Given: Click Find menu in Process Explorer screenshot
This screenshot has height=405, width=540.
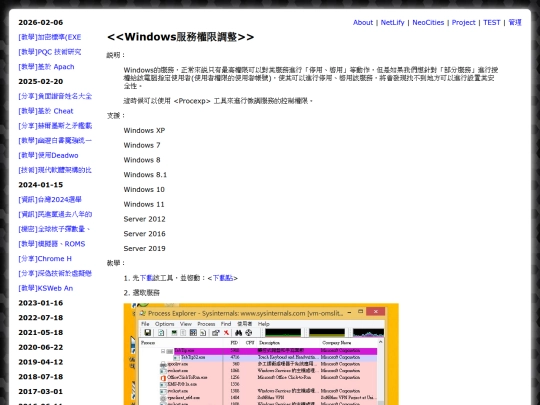Looking at the screenshot, I should [x=226, y=324].
